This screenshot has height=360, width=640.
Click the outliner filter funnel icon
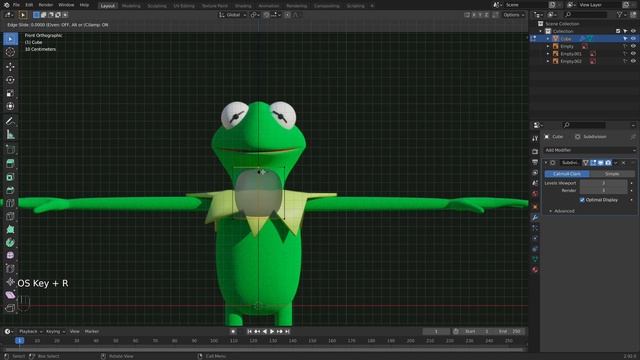[620, 15]
